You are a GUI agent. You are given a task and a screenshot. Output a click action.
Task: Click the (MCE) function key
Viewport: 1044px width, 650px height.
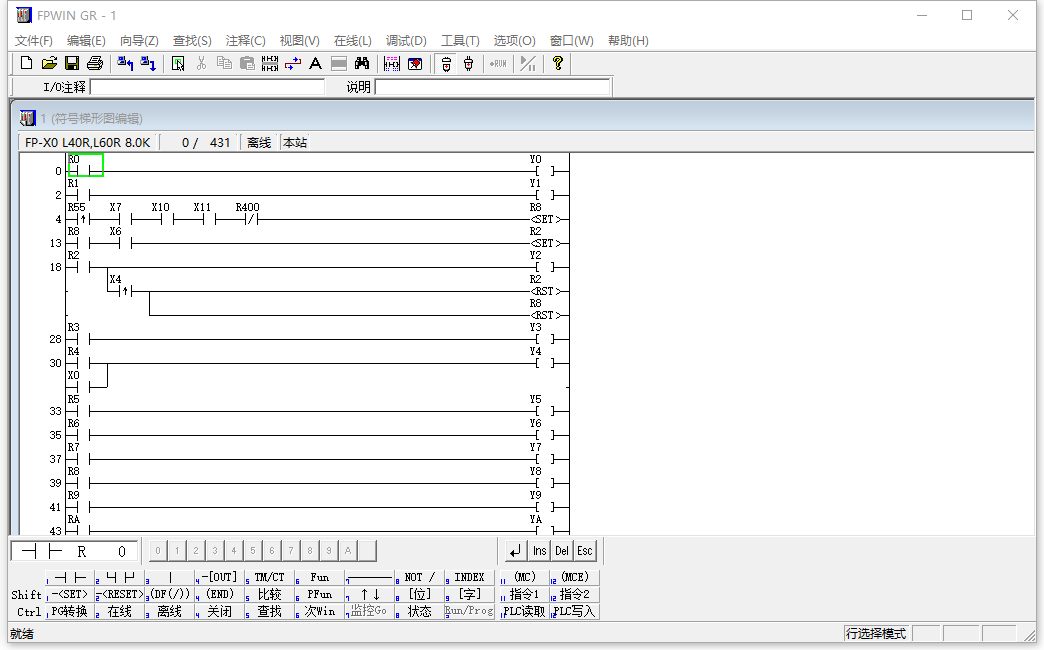575,577
